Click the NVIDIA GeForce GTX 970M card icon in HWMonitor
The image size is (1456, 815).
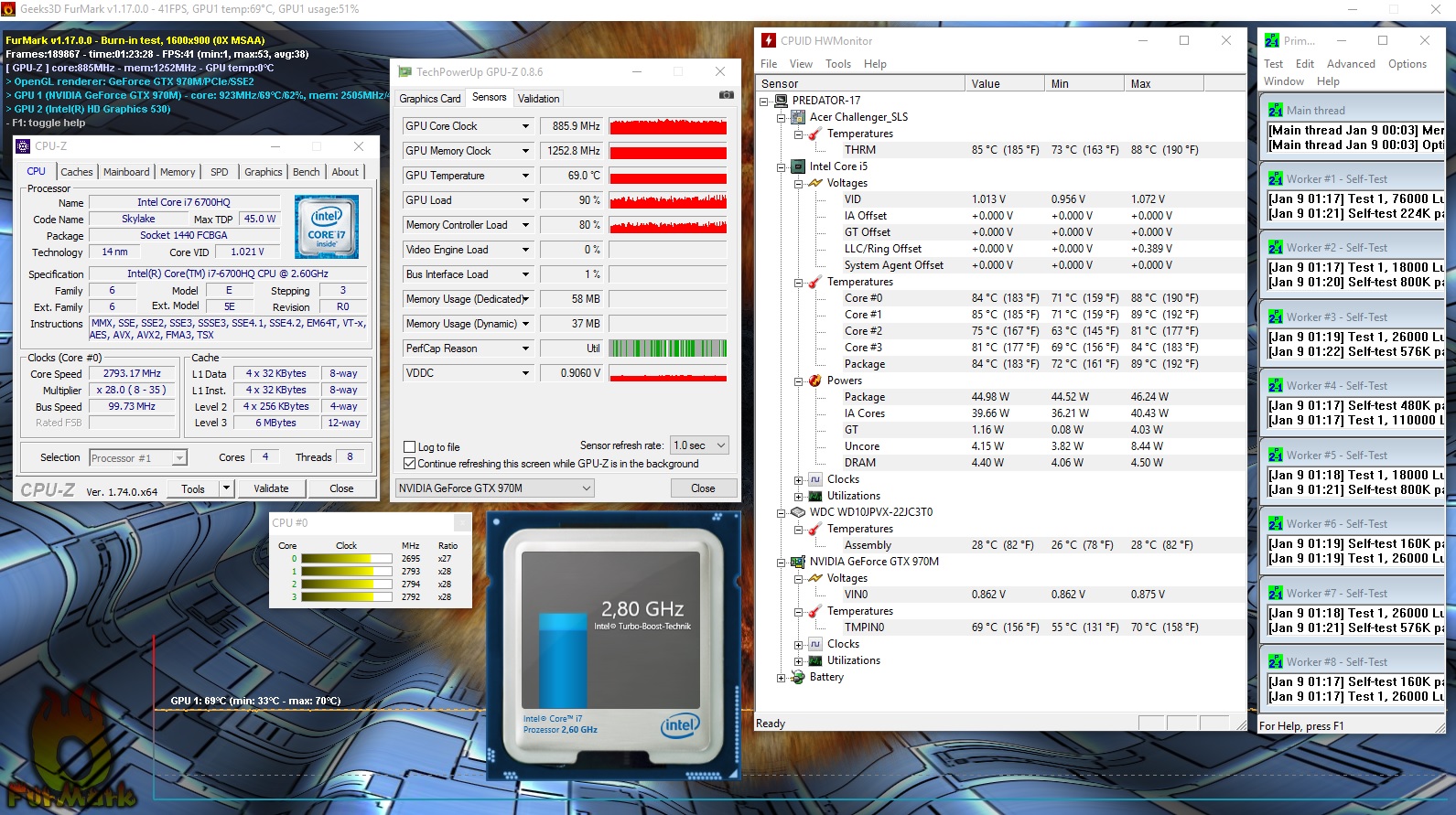(x=798, y=562)
